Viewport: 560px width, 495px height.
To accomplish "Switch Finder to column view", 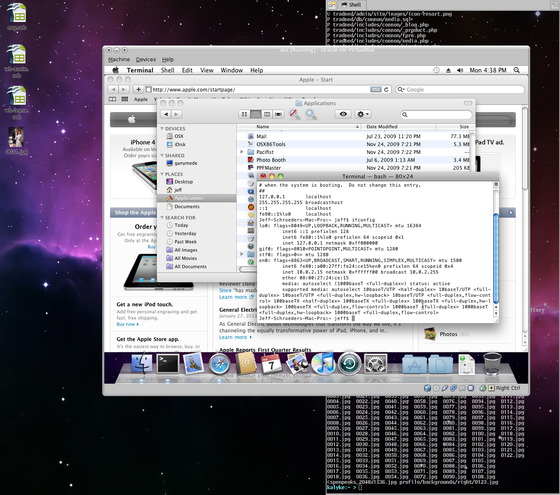I will 267,114.
